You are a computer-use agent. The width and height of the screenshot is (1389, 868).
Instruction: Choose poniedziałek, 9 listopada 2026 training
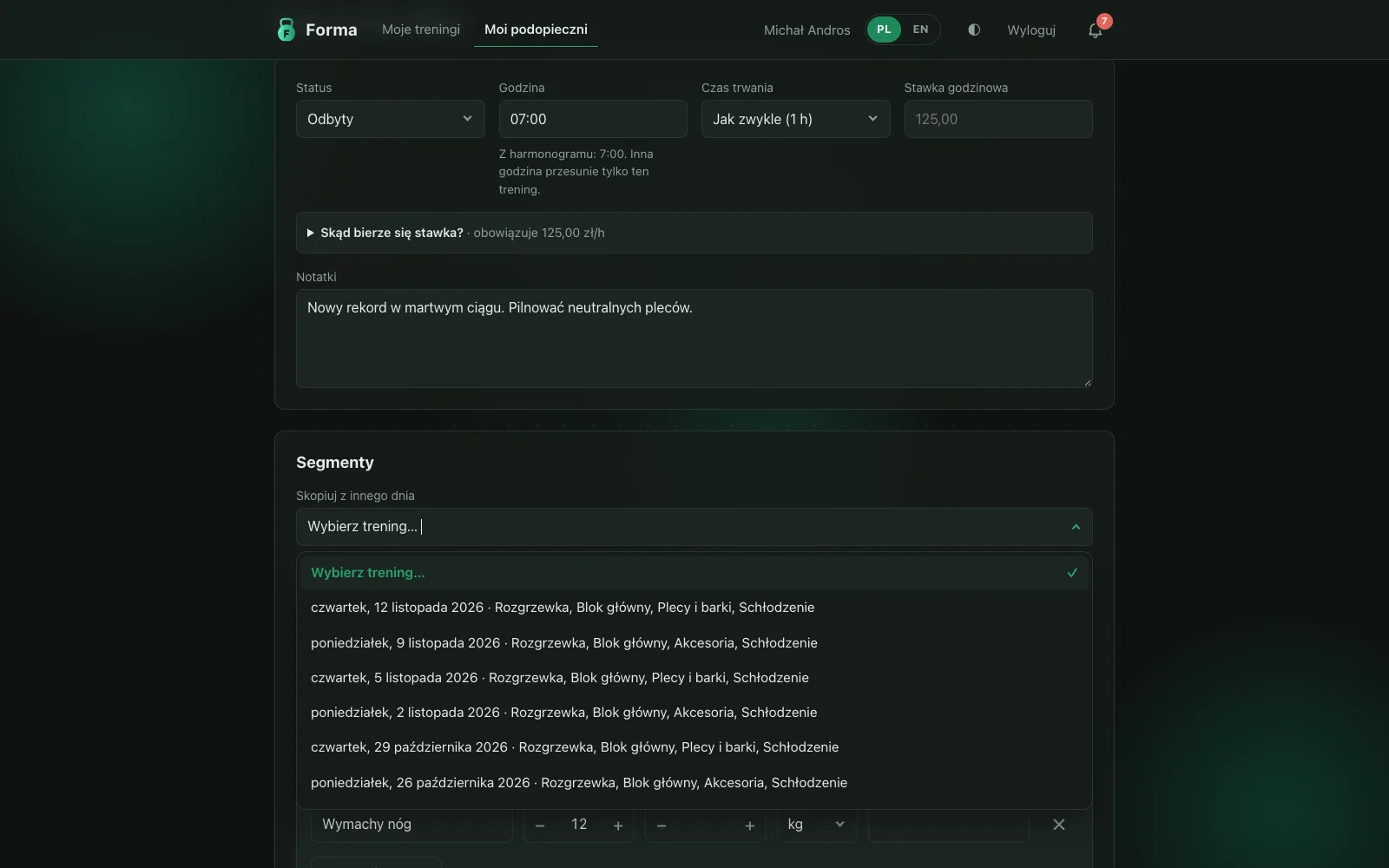tap(694, 643)
